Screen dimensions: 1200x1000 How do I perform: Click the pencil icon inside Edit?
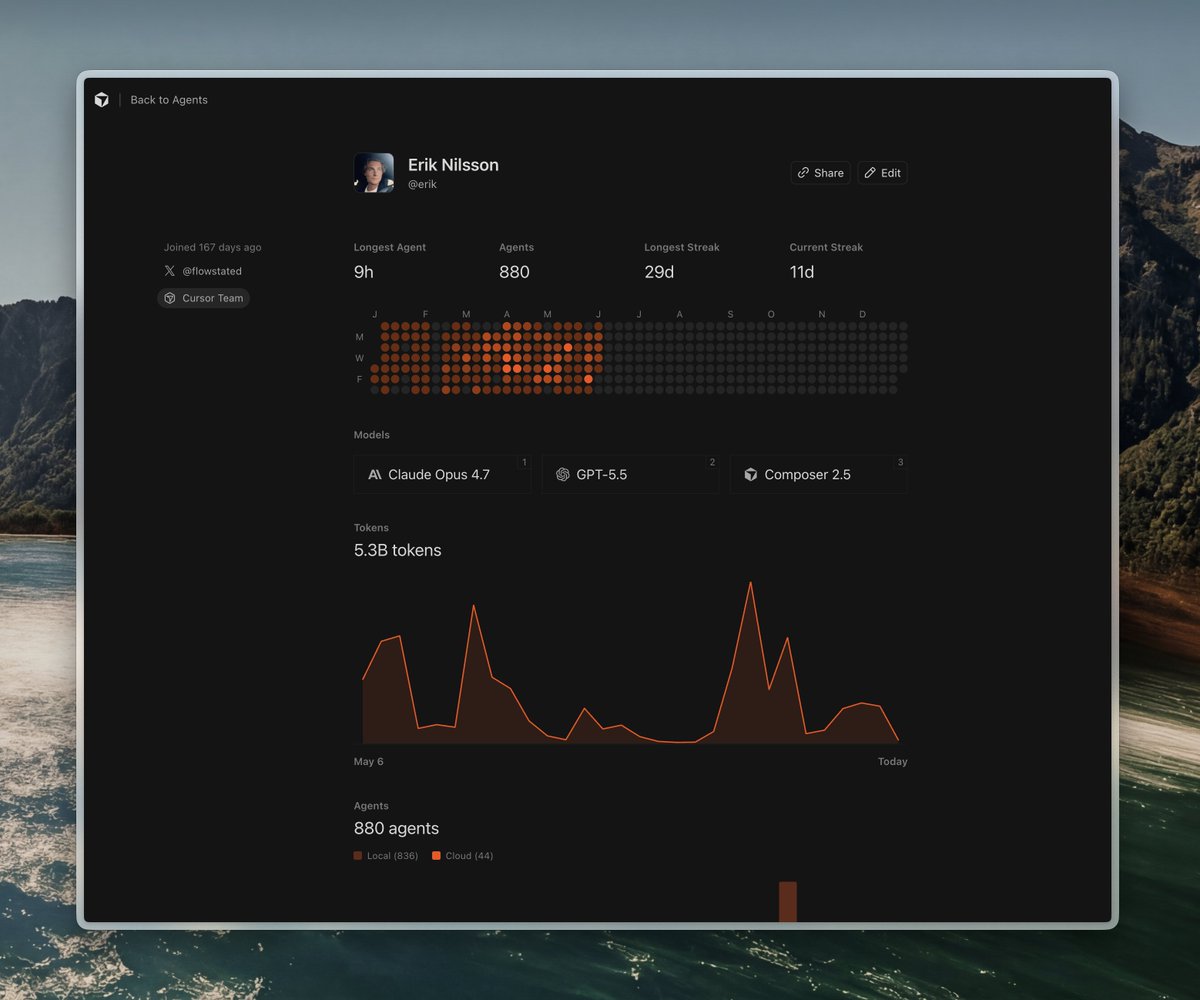coord(870,173)
